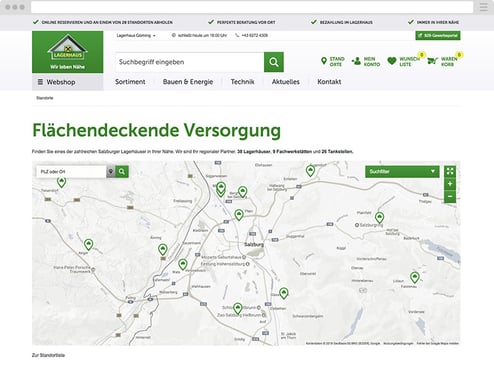Click 'Perfekte Beratung vor Ort' text

pos(246,22)
